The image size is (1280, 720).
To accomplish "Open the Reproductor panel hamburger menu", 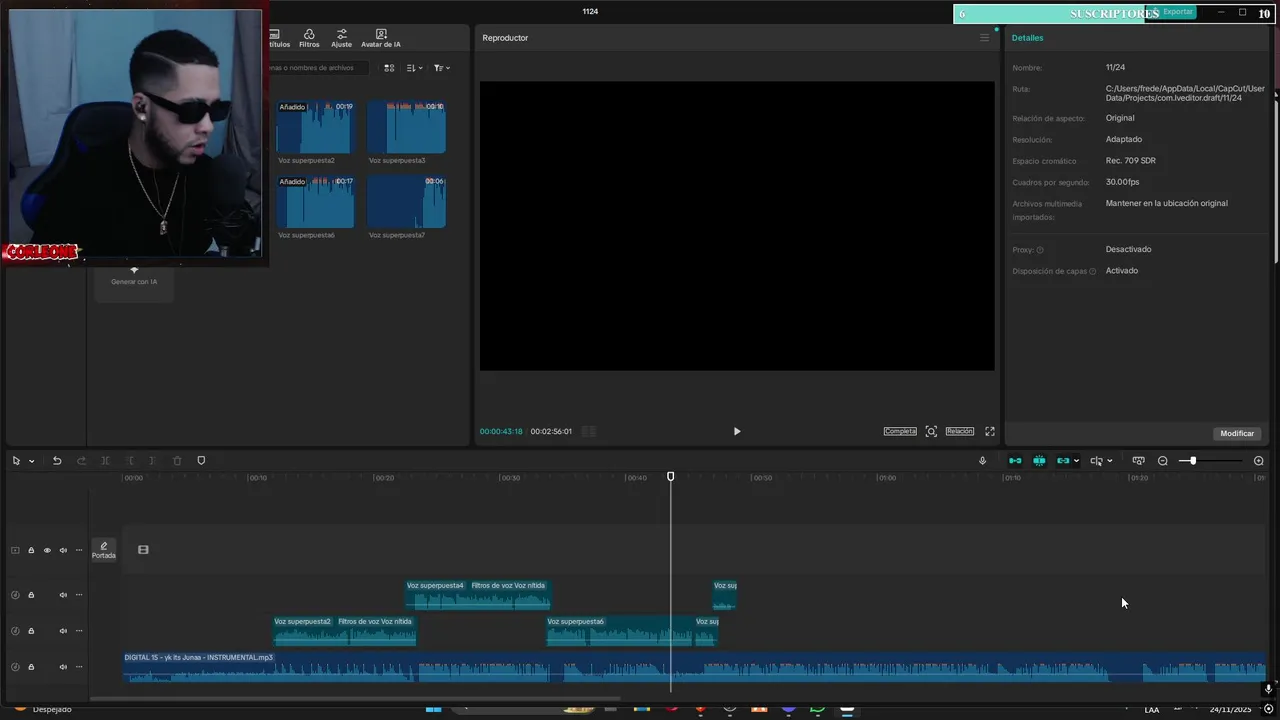I will pos(984,38).
